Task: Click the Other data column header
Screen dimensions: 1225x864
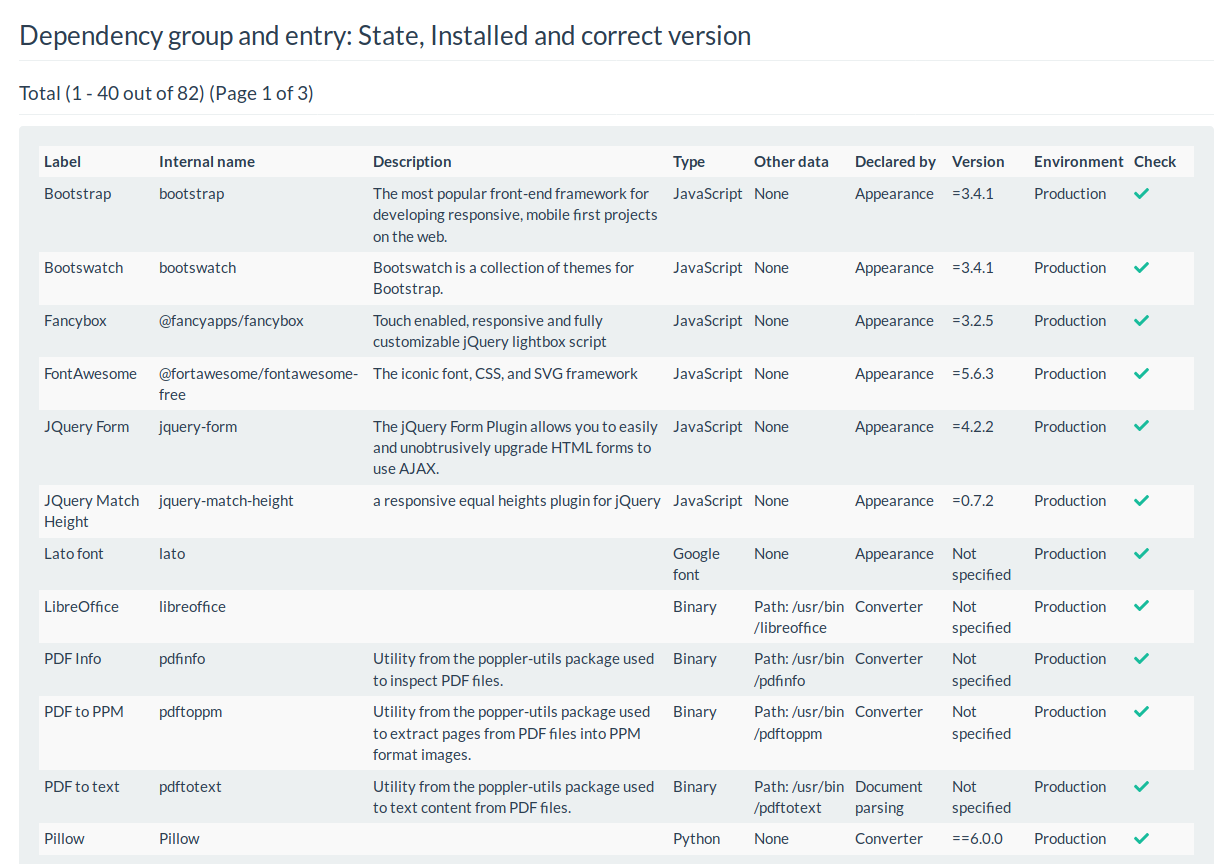Action: click(x=791, y=161)
